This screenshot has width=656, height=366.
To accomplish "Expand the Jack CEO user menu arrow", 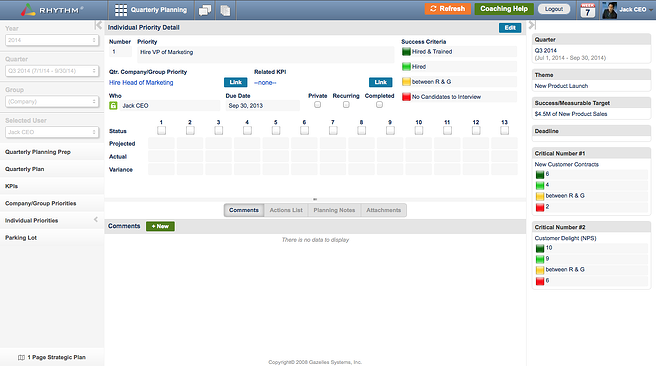I will pos(651,10).
